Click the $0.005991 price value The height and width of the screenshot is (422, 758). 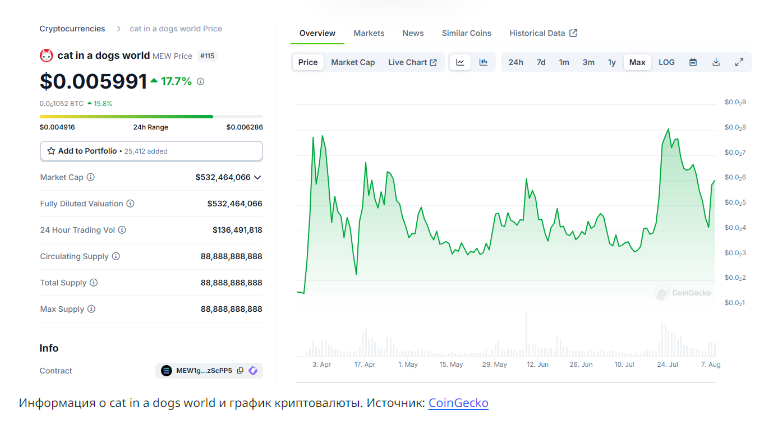pyautogui.click(x=93, y=81)
